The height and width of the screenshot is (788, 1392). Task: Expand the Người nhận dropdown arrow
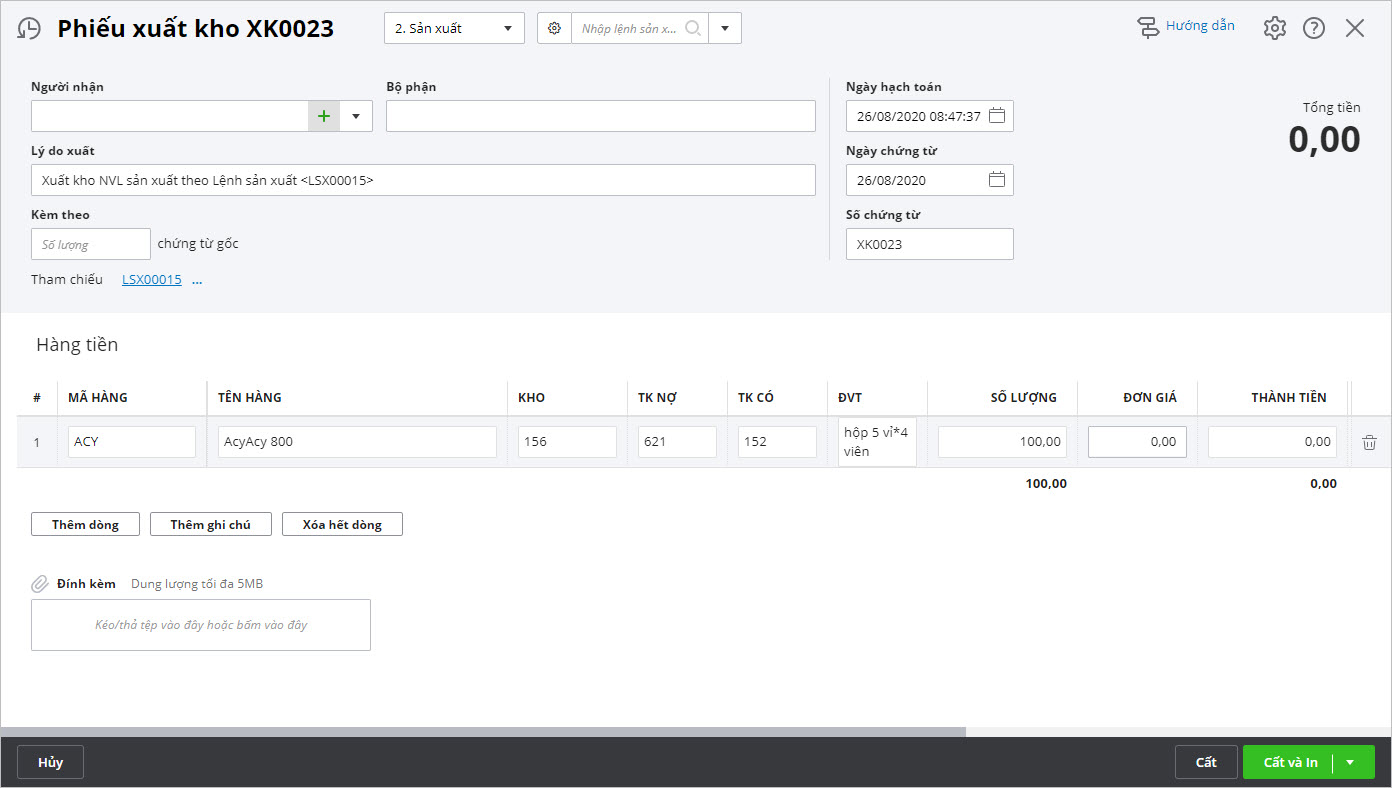pos(356,116)
